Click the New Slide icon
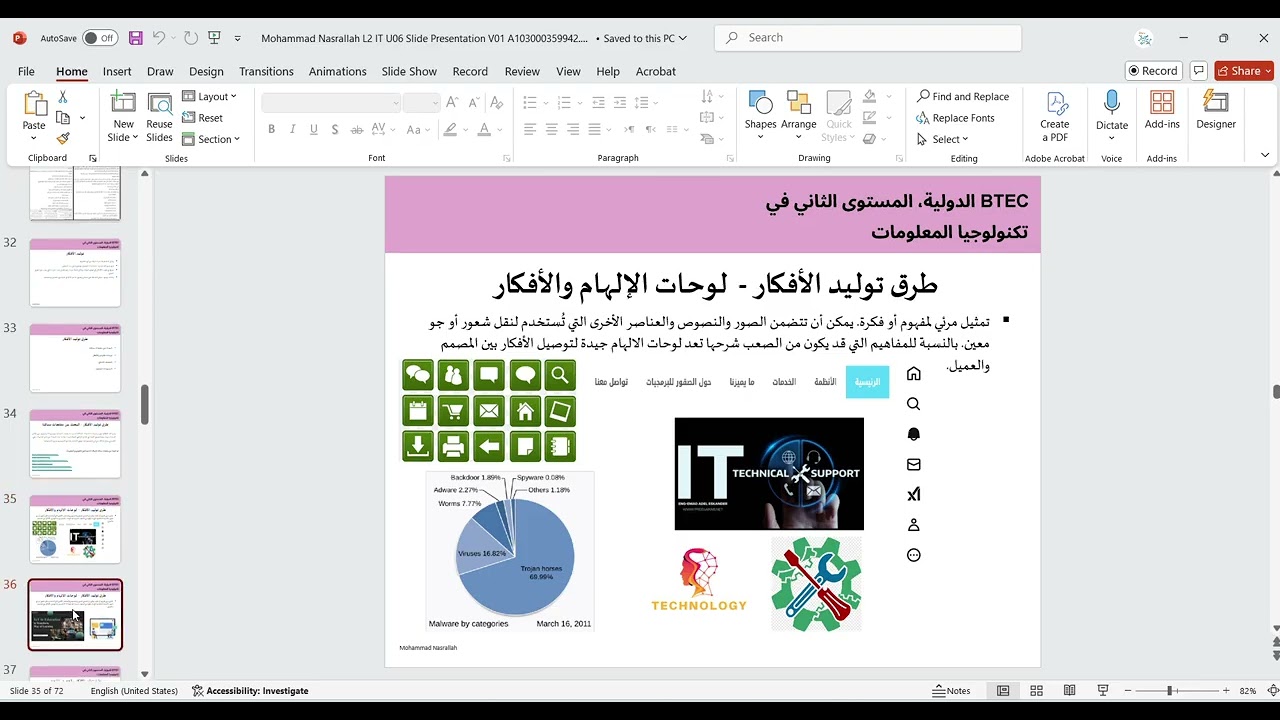This screenshot has width=1280, height=720. coord(123,103)
